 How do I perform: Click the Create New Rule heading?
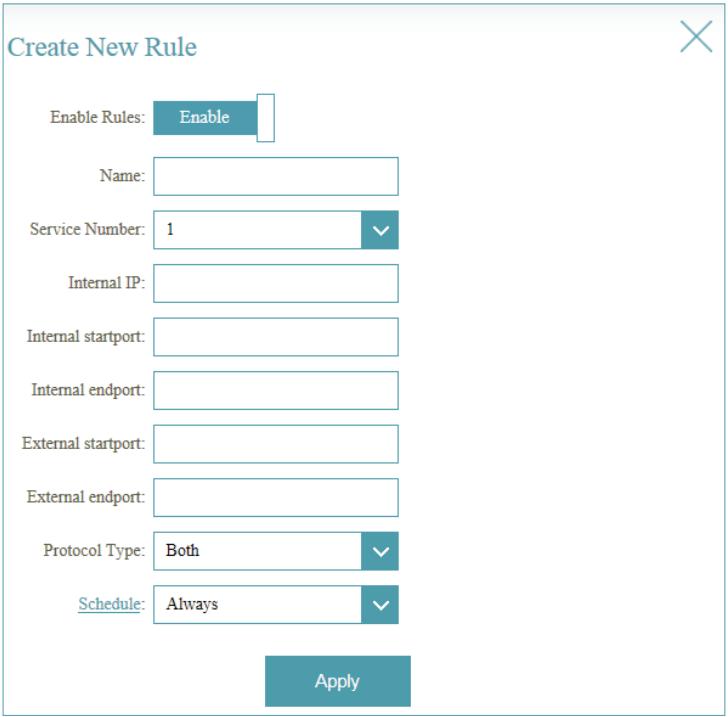pos(102,47)
